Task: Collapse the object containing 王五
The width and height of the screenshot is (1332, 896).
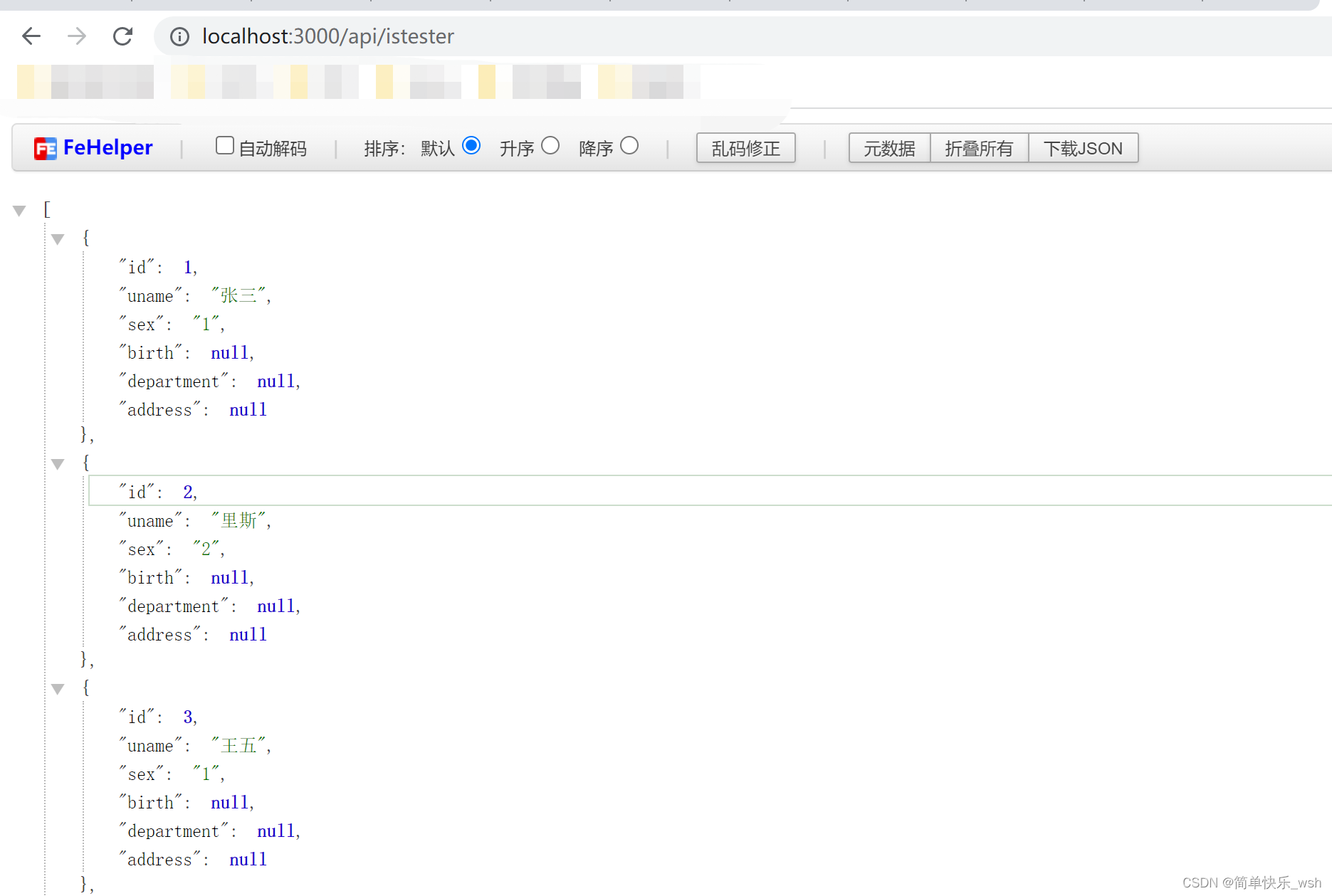Action: tap(58, 689)
